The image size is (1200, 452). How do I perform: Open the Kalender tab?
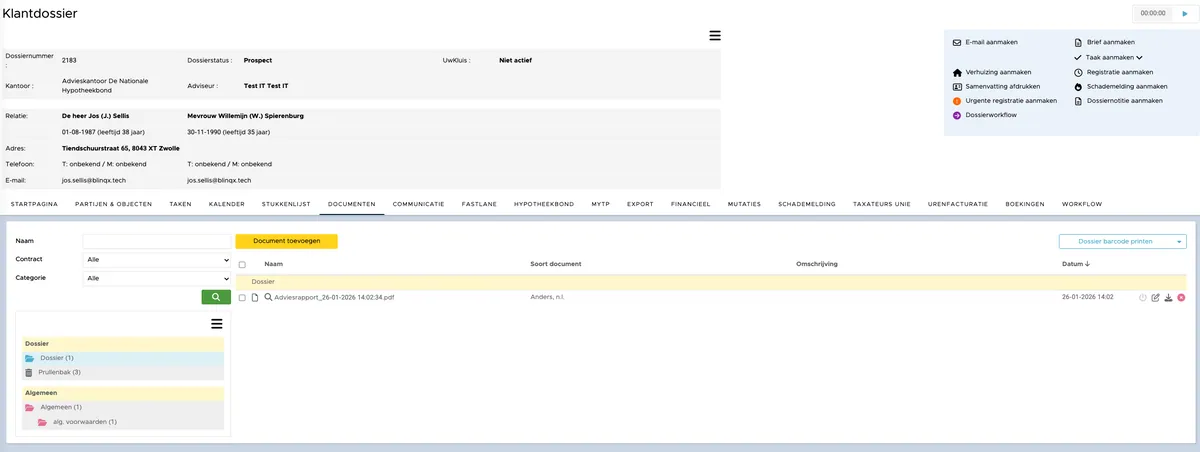[x=226, y=204]
